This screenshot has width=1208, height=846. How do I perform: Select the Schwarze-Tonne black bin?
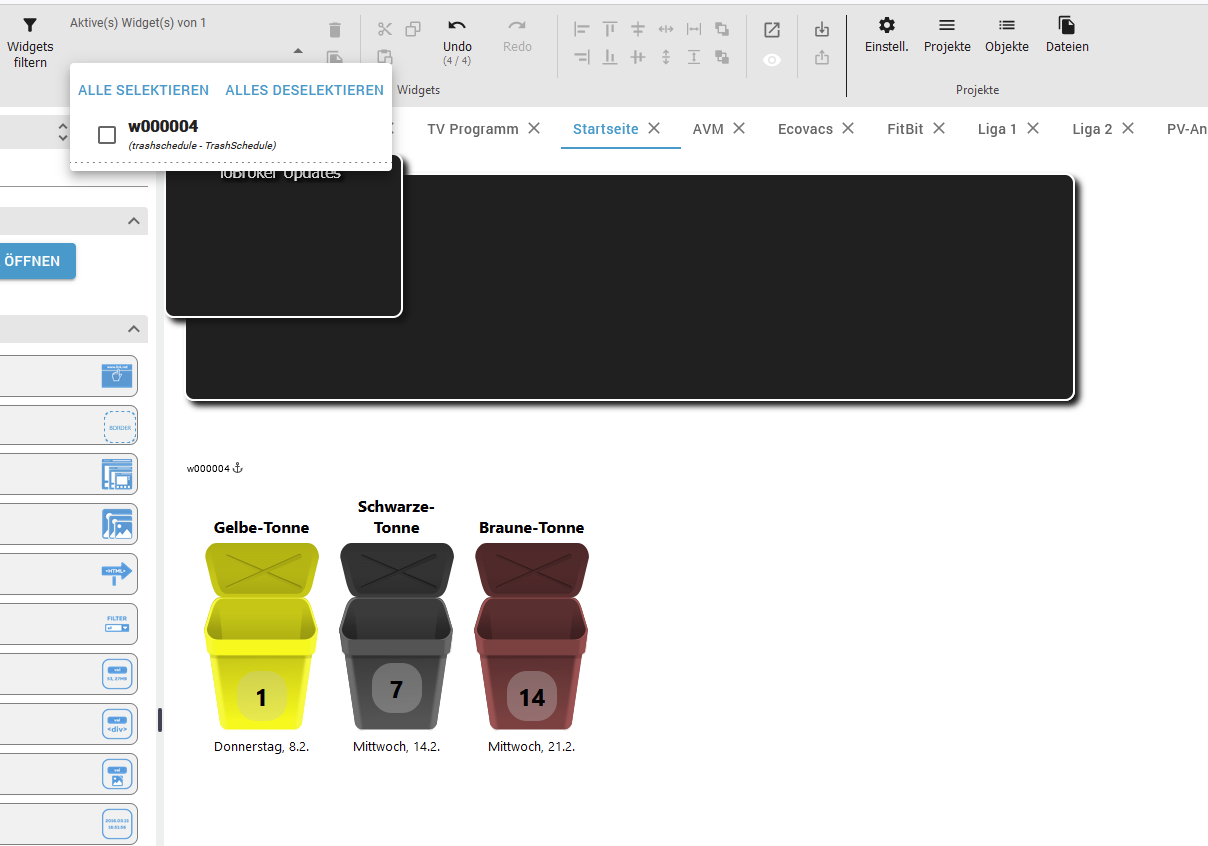[396, 636]
